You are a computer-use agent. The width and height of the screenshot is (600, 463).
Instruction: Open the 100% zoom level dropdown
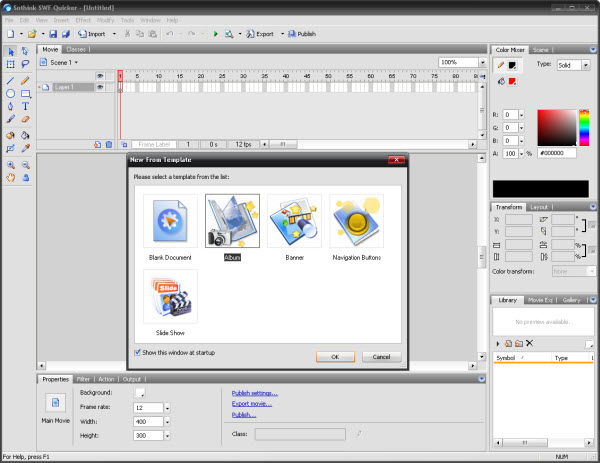481,62
